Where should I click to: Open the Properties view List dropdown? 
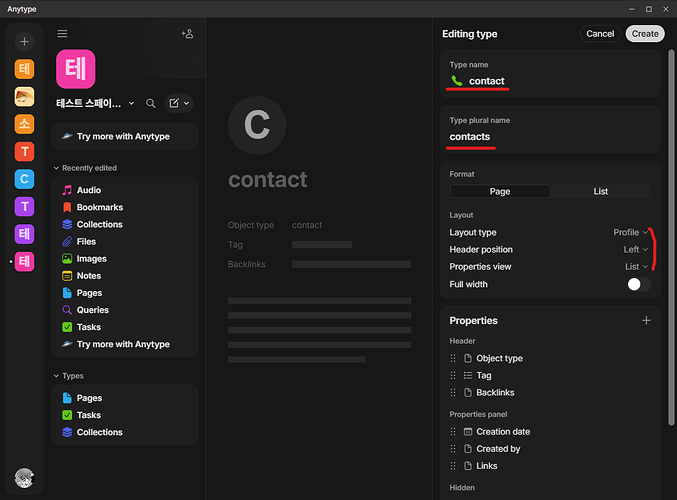pos(636,267)
